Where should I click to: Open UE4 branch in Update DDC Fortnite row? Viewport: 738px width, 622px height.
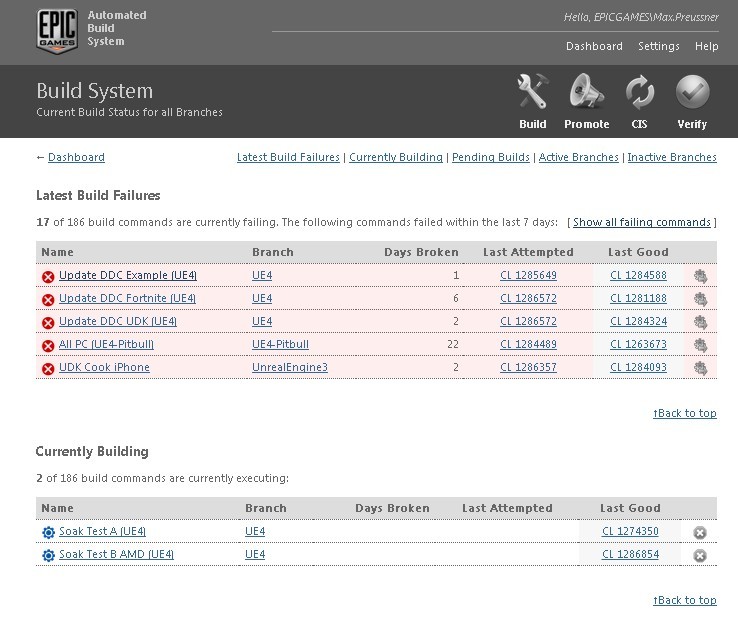(x=262, y=298)
